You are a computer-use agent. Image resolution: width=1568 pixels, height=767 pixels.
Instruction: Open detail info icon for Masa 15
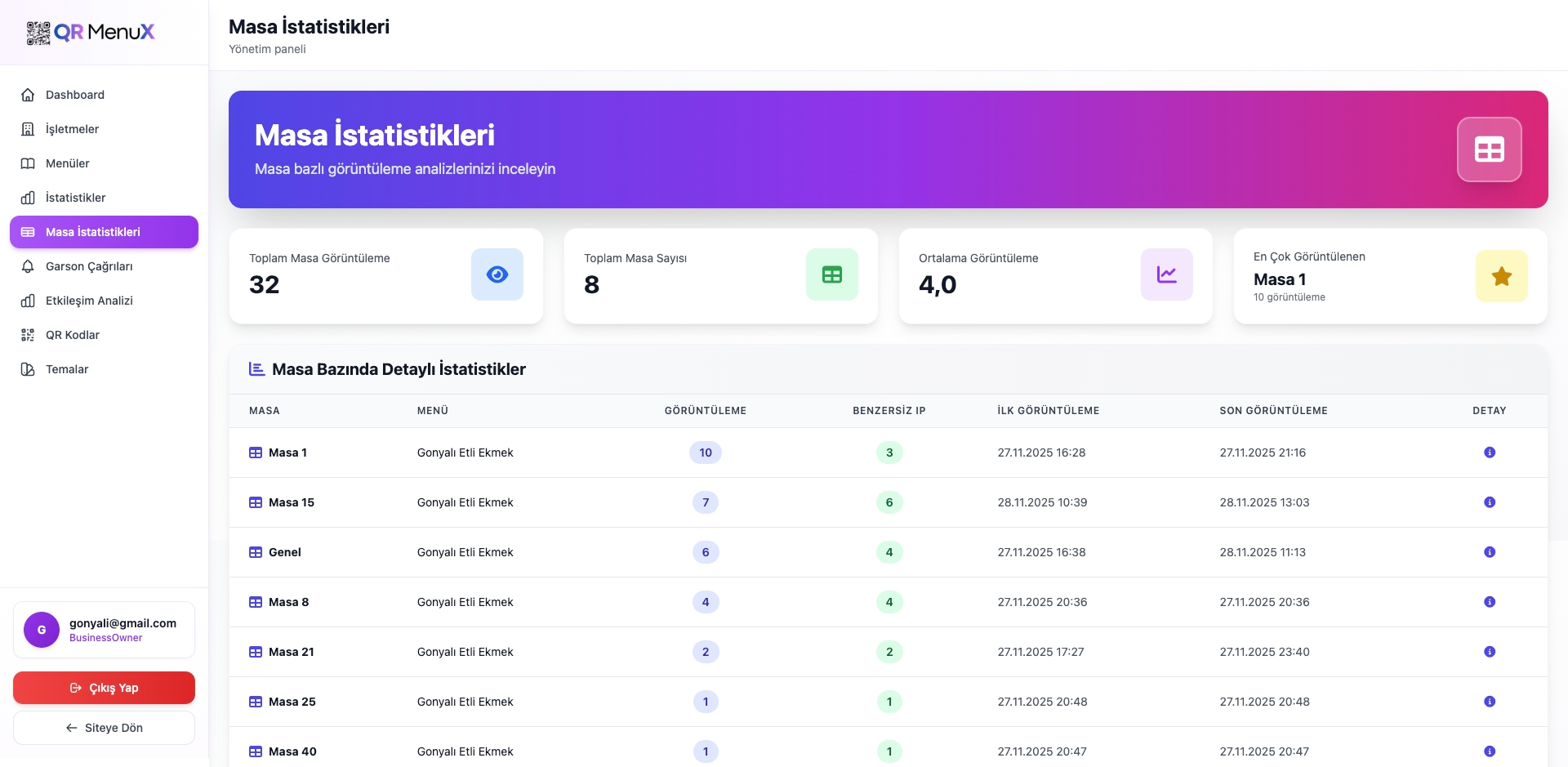1489,502
